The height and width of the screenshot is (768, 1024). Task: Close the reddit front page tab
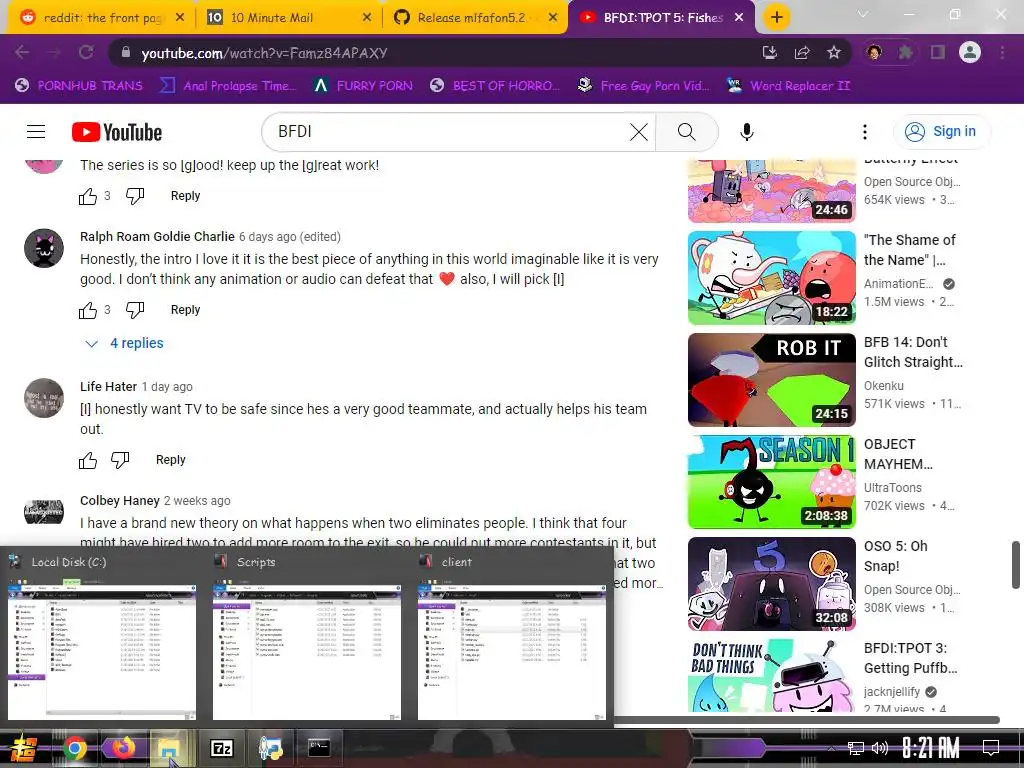(x=180, y=18)
